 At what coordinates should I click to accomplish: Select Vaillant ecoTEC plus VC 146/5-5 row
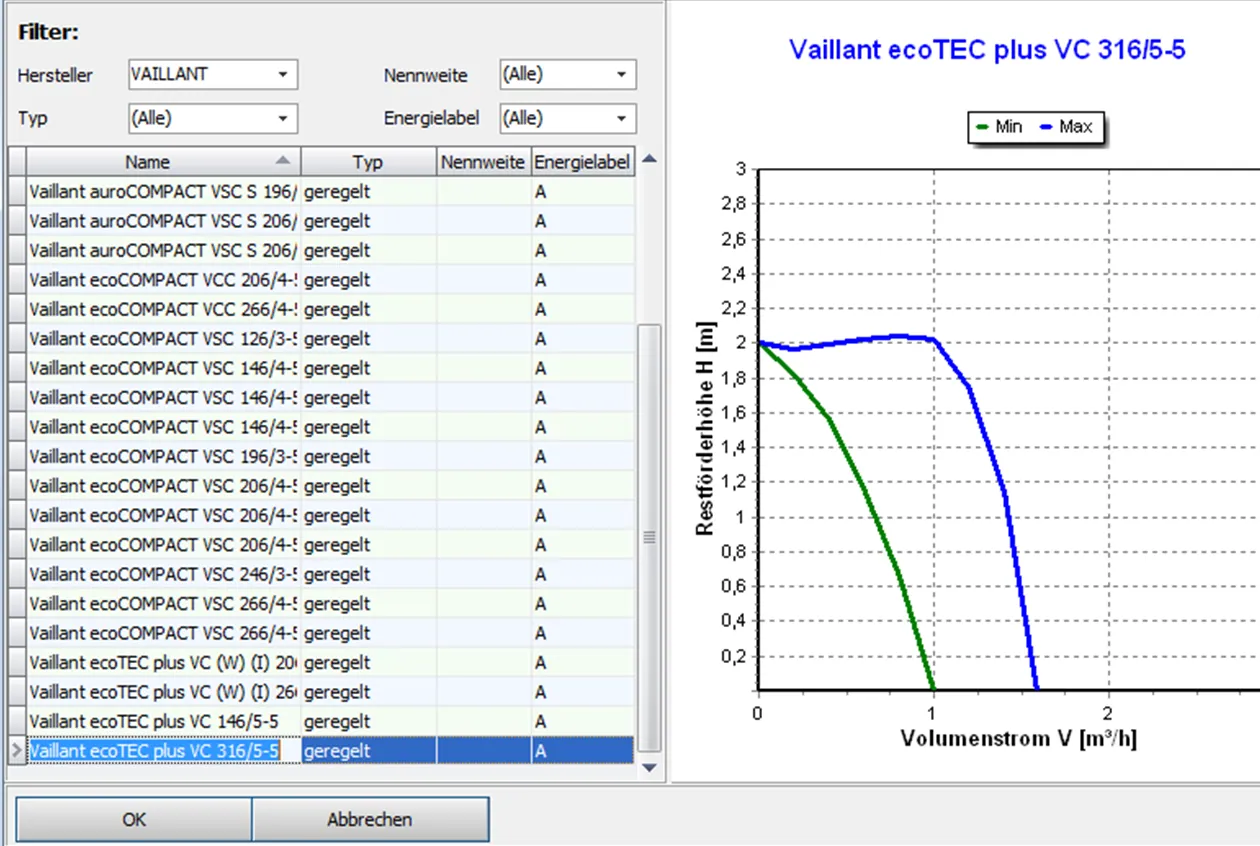coord(153,721)
